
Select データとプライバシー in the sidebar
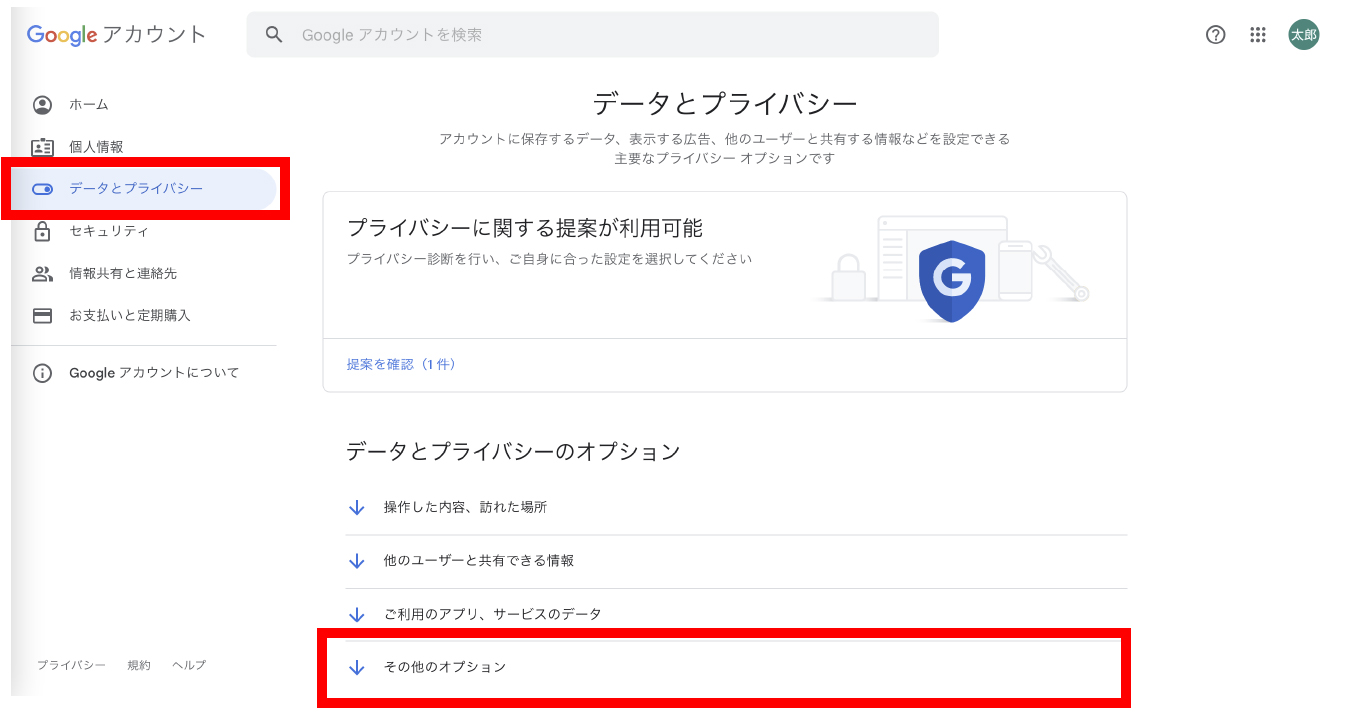point(136,189)
